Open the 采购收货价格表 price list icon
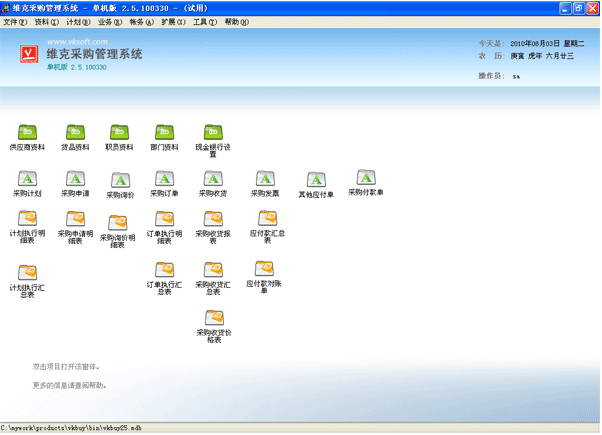Image resolution: width=602 pixels, height=435 pixels. (x=214, y=327)
